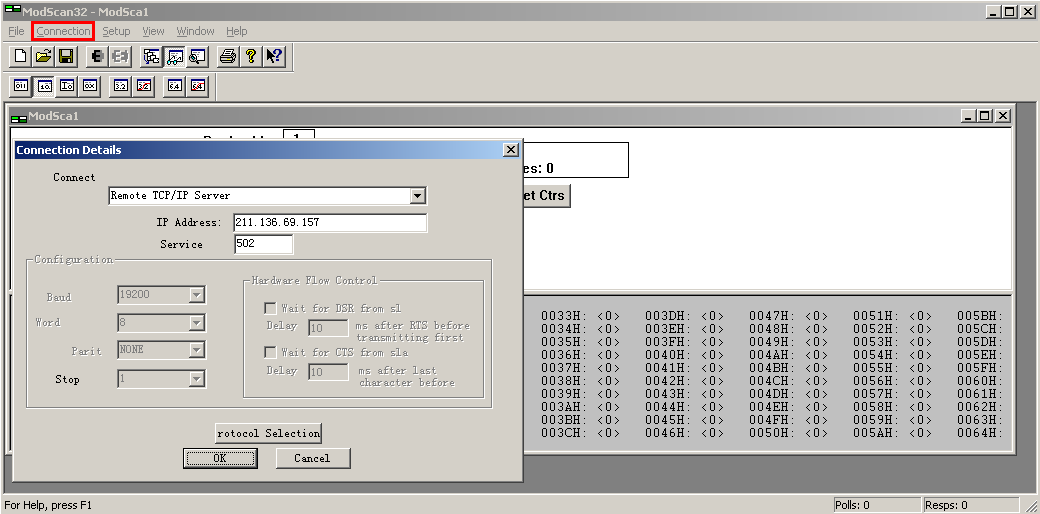Open a file using the folder icon
This screenshot has width=1040, height=514.
click(43, 56)
